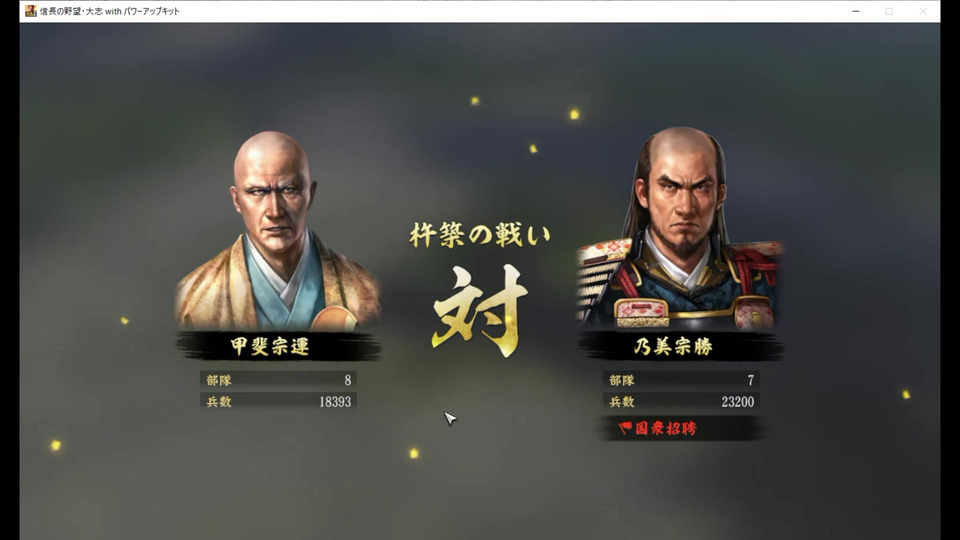Click the troop count 23200

pyautogui.click(x=738, y=402)
